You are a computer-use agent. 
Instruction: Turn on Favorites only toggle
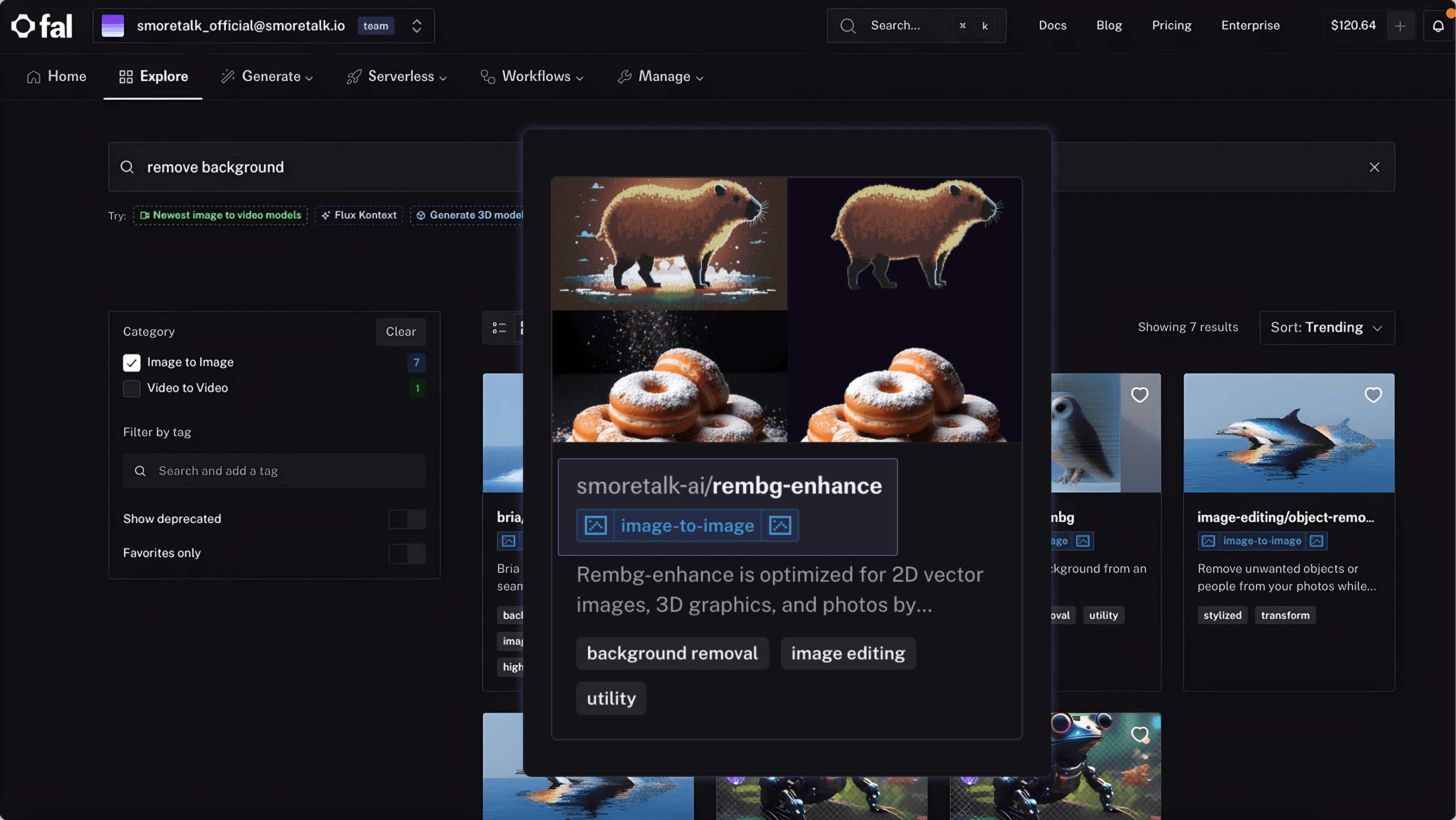coord(407,554)
